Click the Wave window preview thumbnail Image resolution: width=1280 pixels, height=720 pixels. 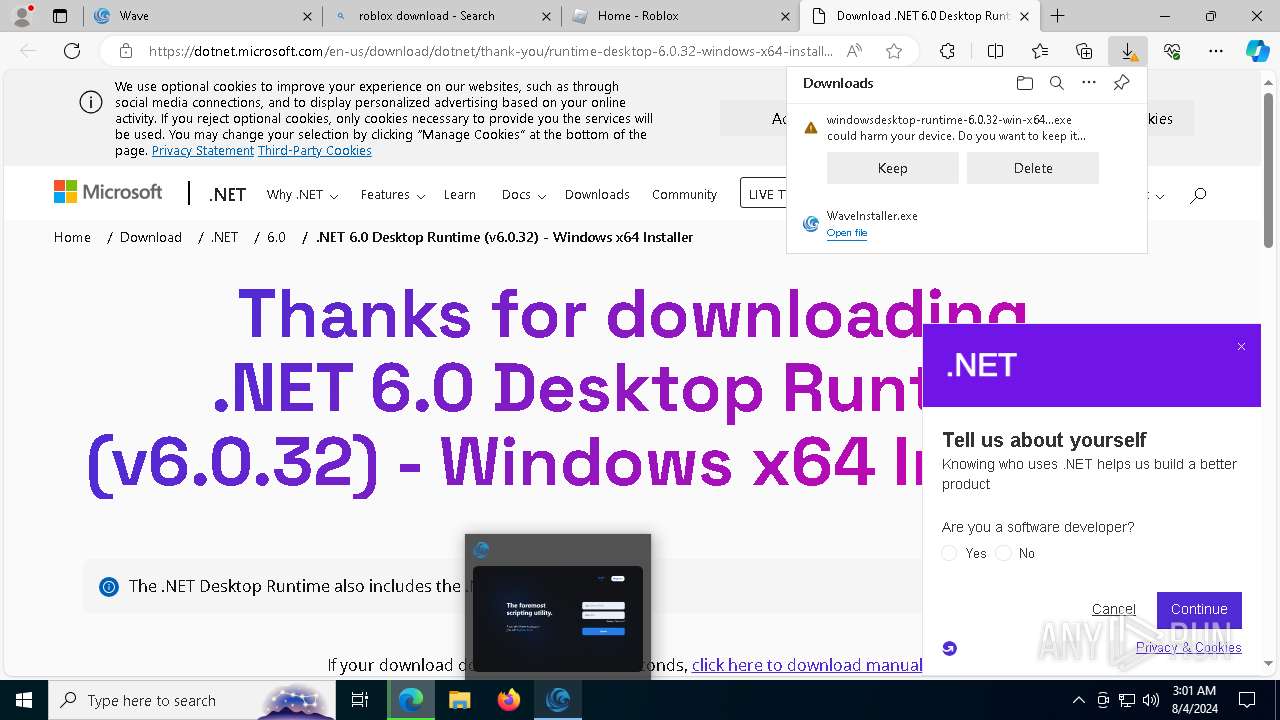pos(558,618)
